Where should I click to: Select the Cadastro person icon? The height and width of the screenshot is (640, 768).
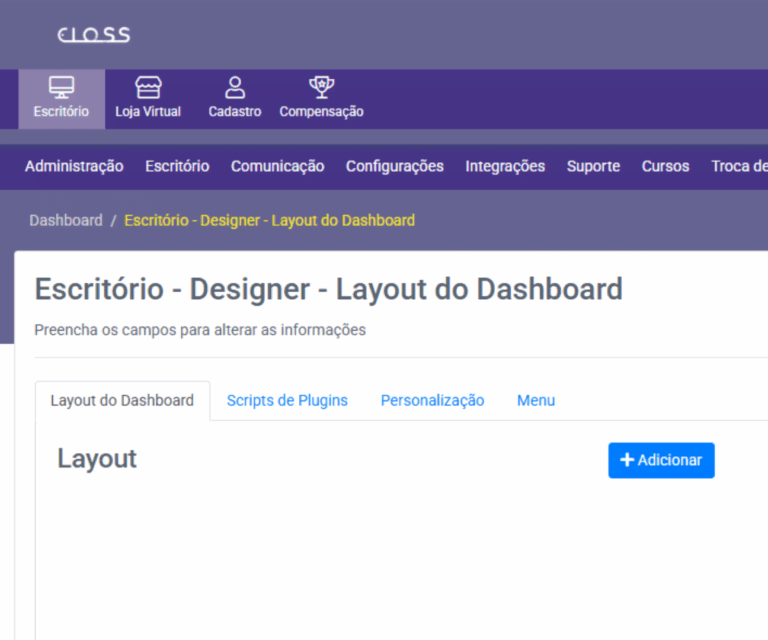[235, 88]
